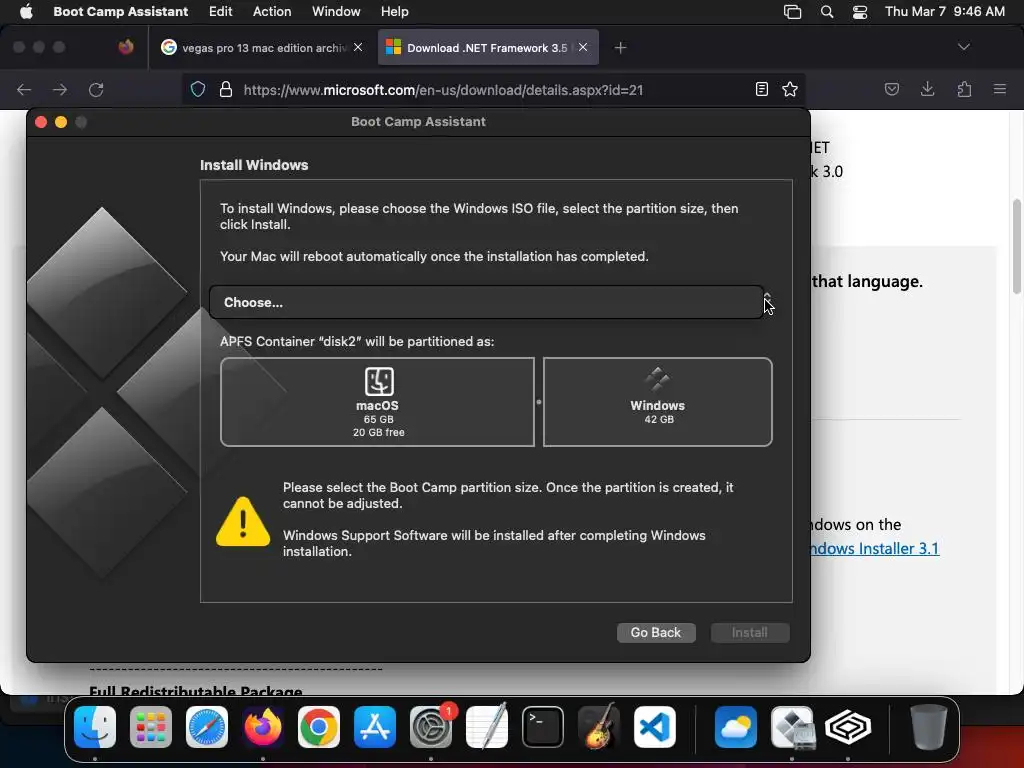Launch Terminal from the Dock
The width and height of the screenshot is (1024, 768).
point(543,727)
